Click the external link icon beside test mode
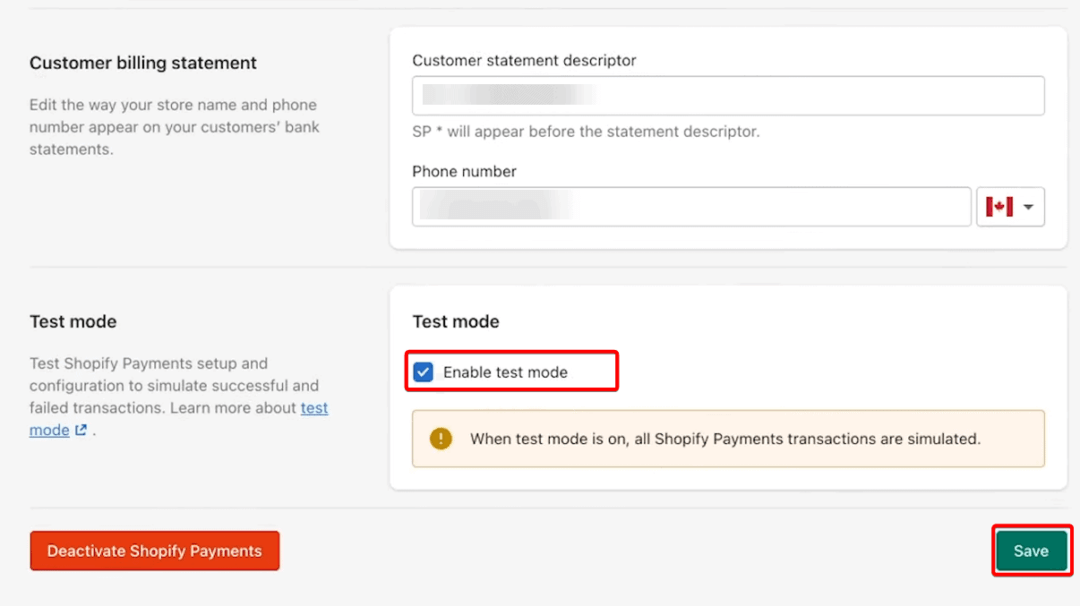The width and height of the screenshot is (1080, 606). point(81,430)
